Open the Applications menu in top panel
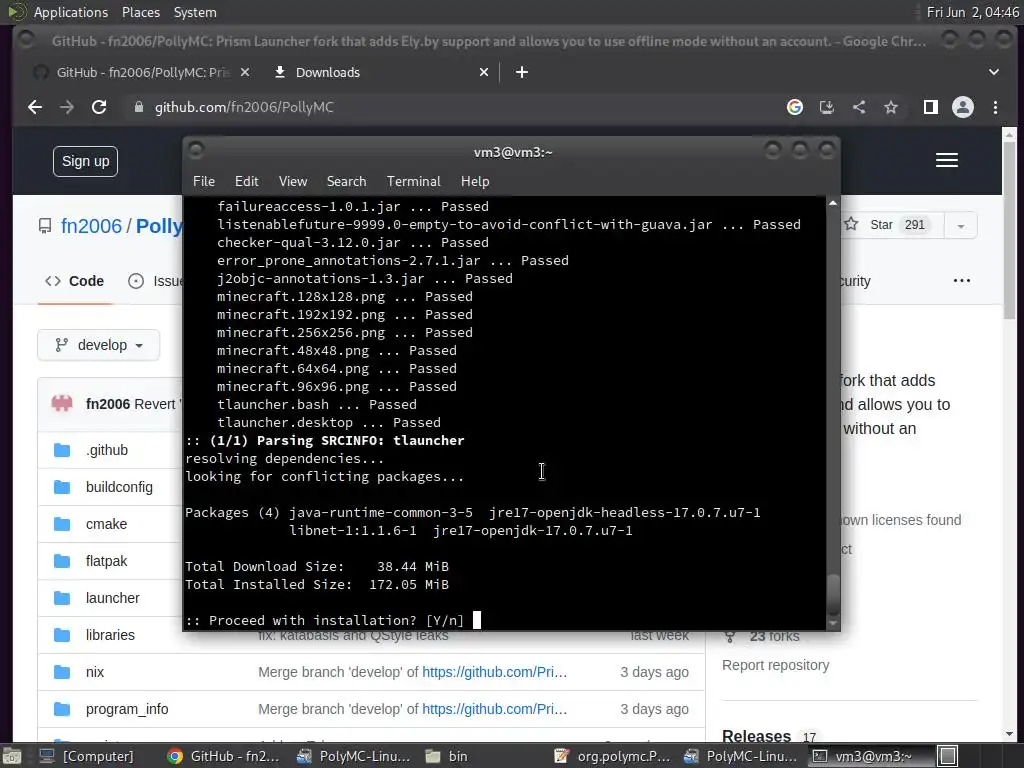1024x768 pixels. point(71,12)
